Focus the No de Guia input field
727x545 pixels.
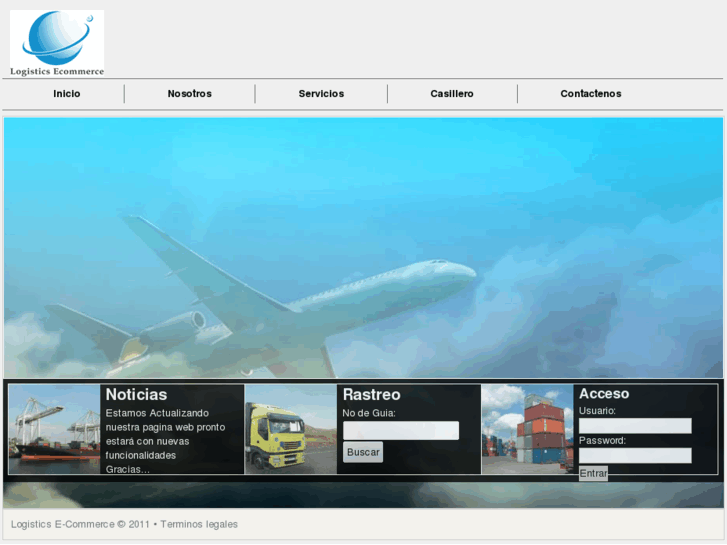tap(401, 430)
